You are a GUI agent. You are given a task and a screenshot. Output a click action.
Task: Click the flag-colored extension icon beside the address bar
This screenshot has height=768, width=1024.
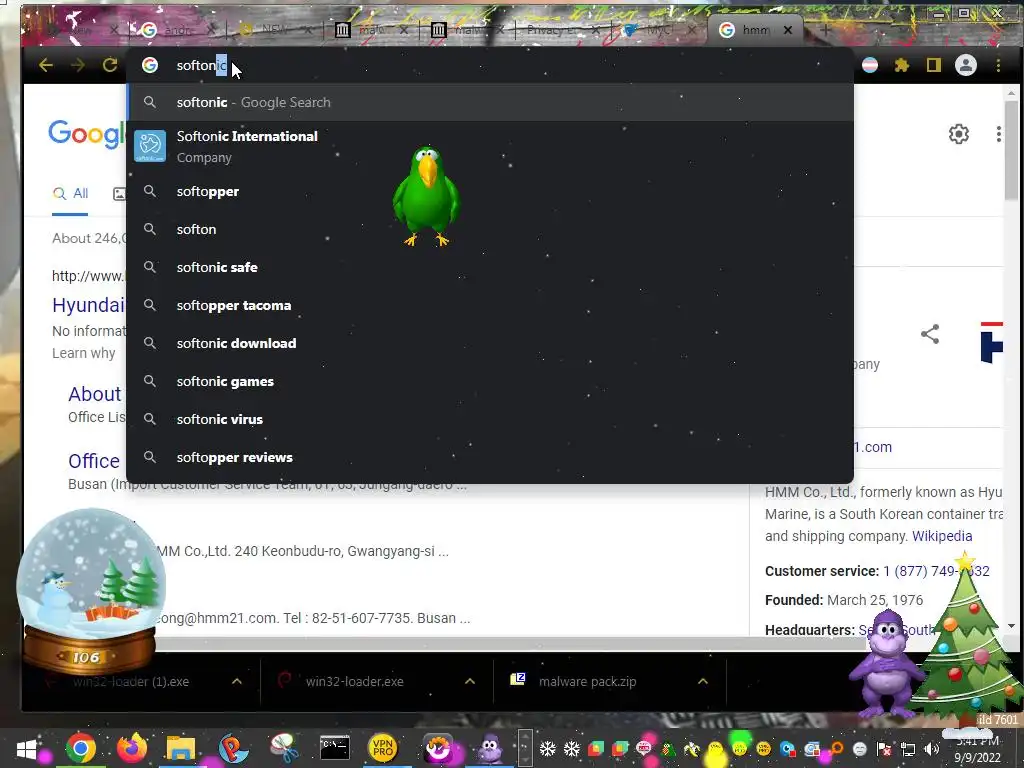point(870,65)
